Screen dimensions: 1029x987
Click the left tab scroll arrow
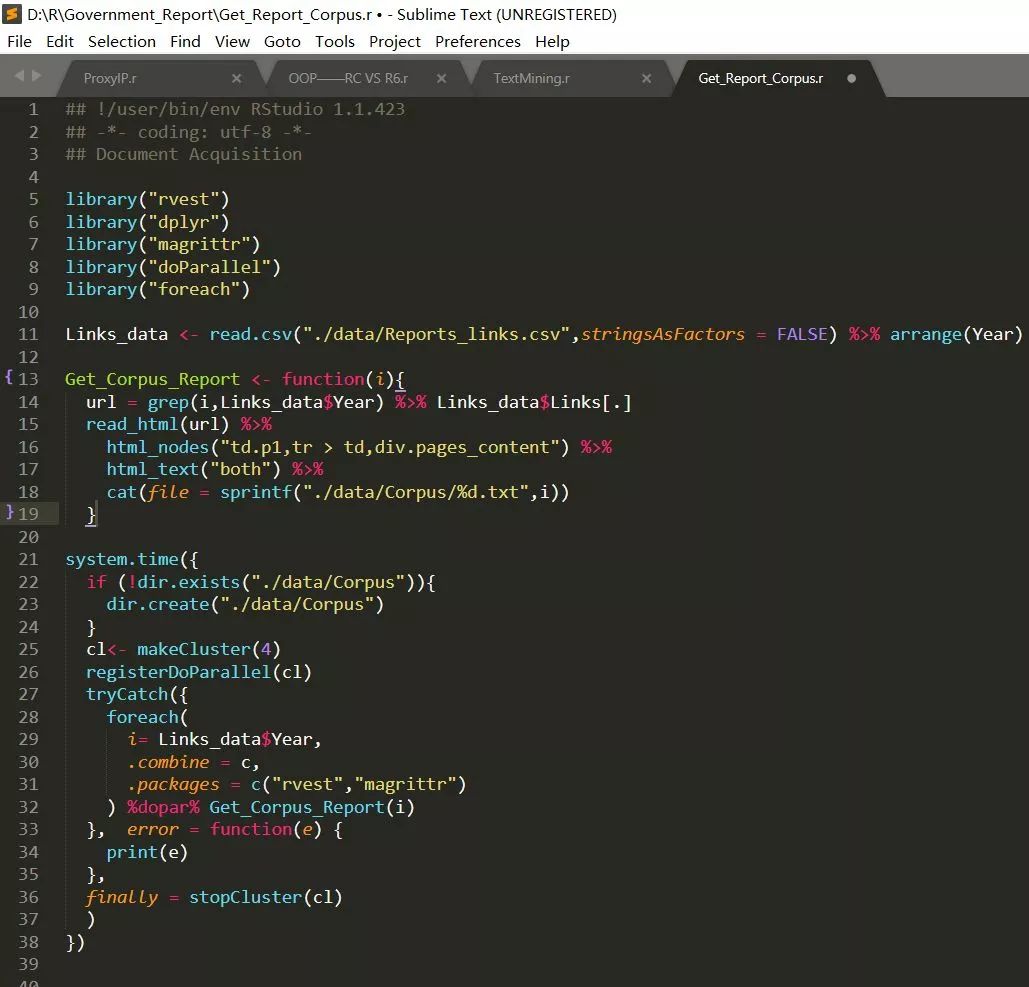(x=19, y=76)
